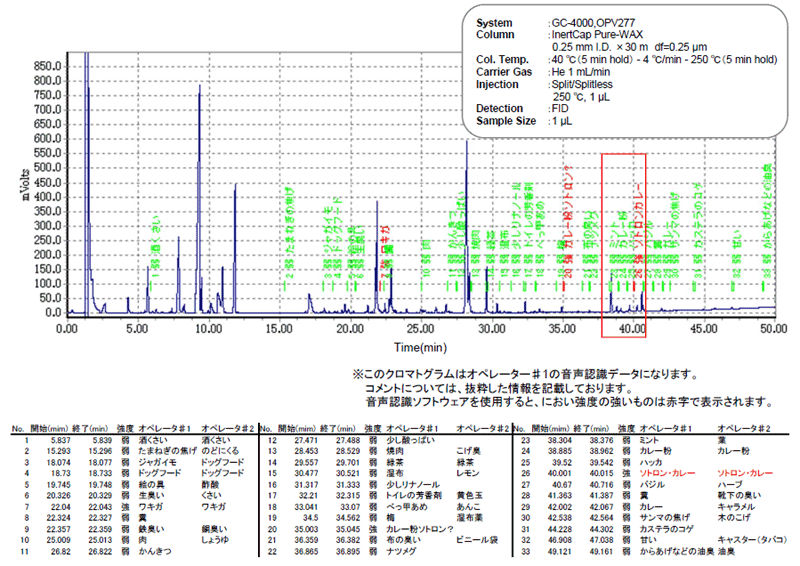The height and width of the screenshot is (566, 800).
Task: Click the cell "カレー粉ソトロン?" in row 20
Action: 420,529
